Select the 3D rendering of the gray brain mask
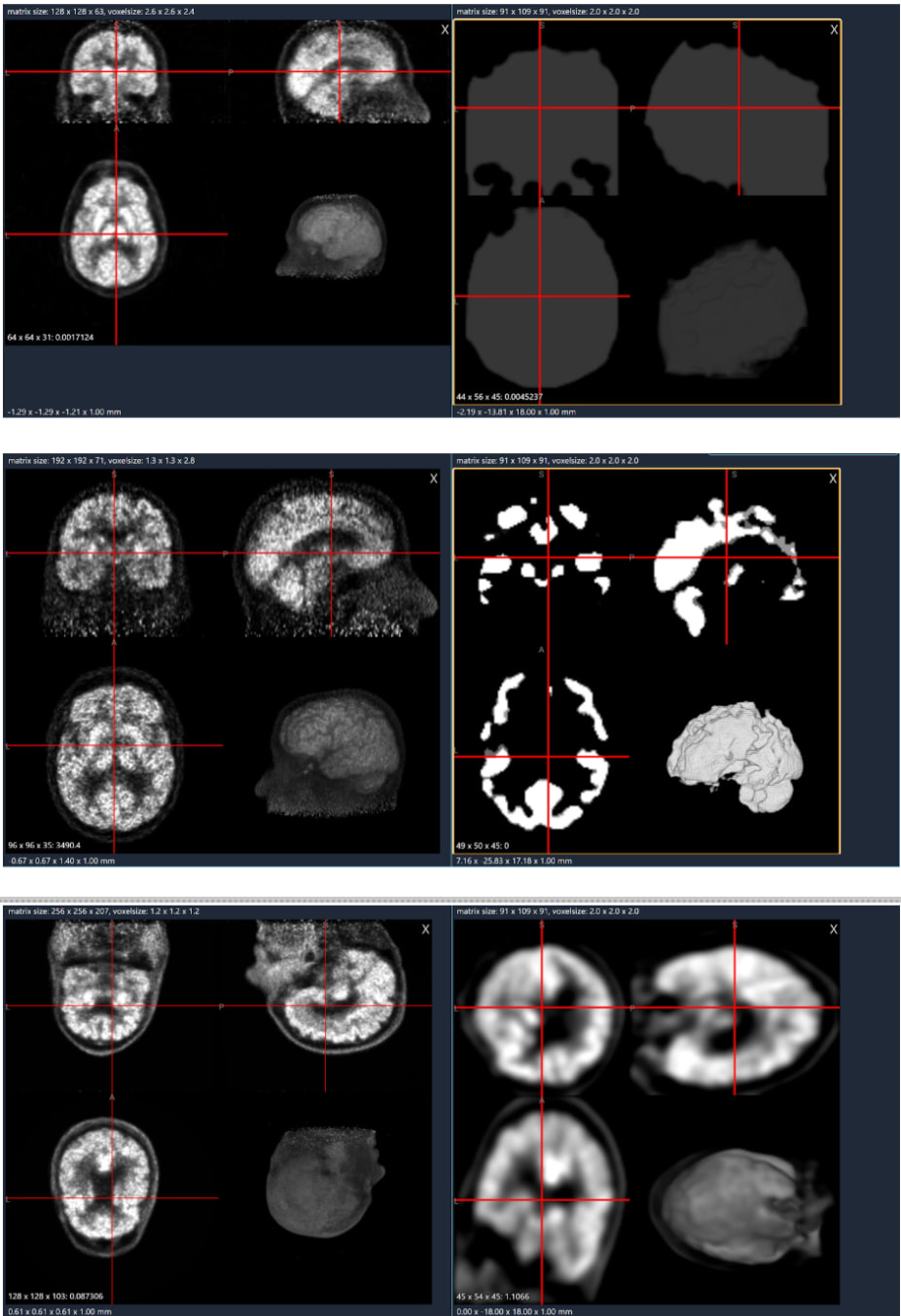The height and width of the screenshot is (1316, 901). pos(733,309)
